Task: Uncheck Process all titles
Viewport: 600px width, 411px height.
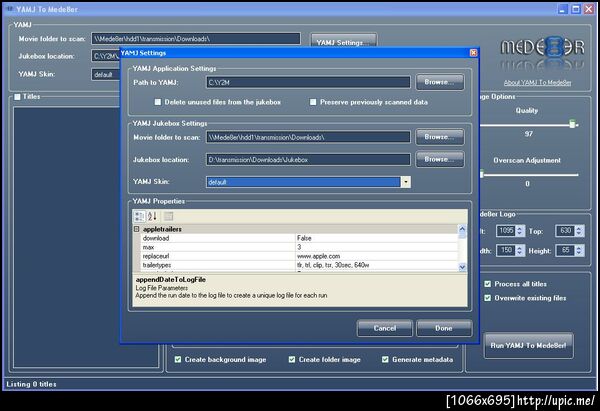Action: (x=488, y=284)
